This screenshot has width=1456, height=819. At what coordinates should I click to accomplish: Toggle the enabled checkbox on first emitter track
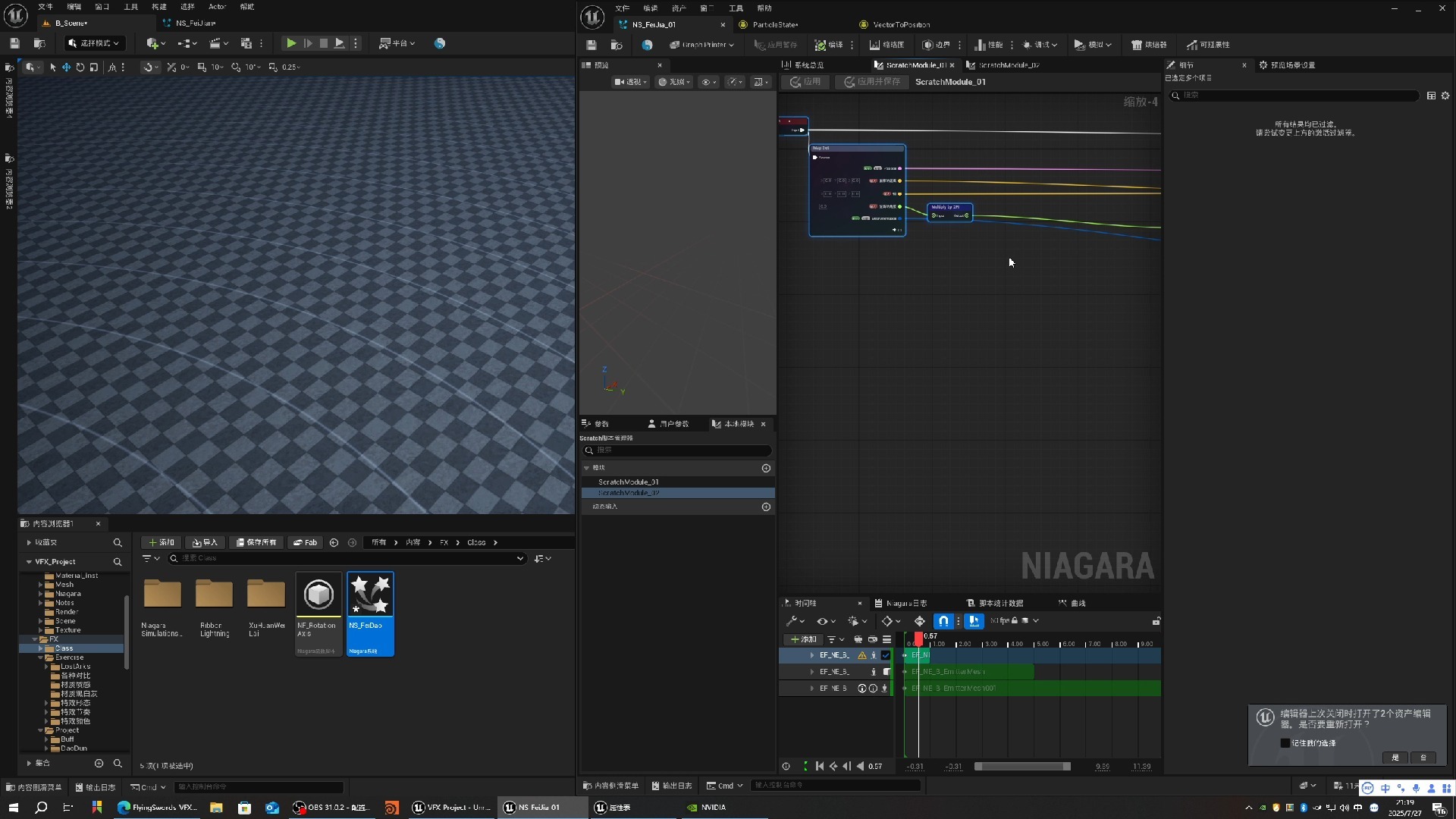tap(886, 655)
